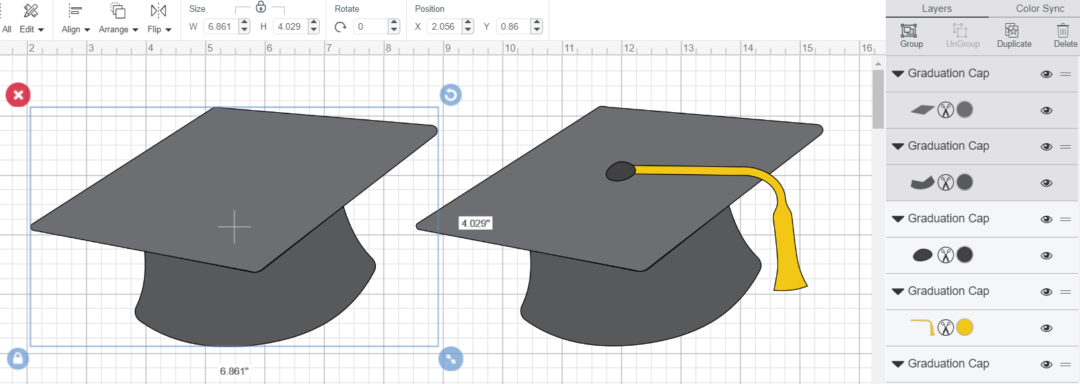The image size is (1080, 384).
Task: Collapse the group containing the yellow tassel layer
Action: click(x=897, y=291)
